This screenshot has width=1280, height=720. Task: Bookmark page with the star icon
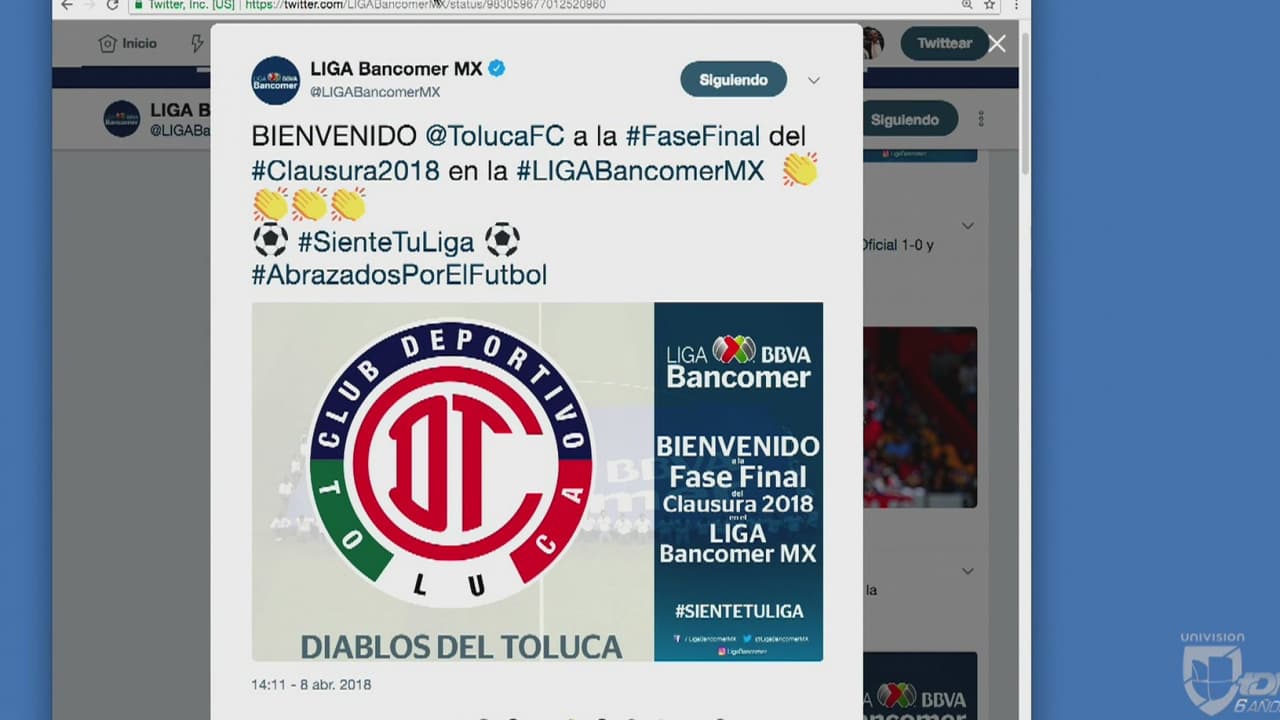[989, 5]
